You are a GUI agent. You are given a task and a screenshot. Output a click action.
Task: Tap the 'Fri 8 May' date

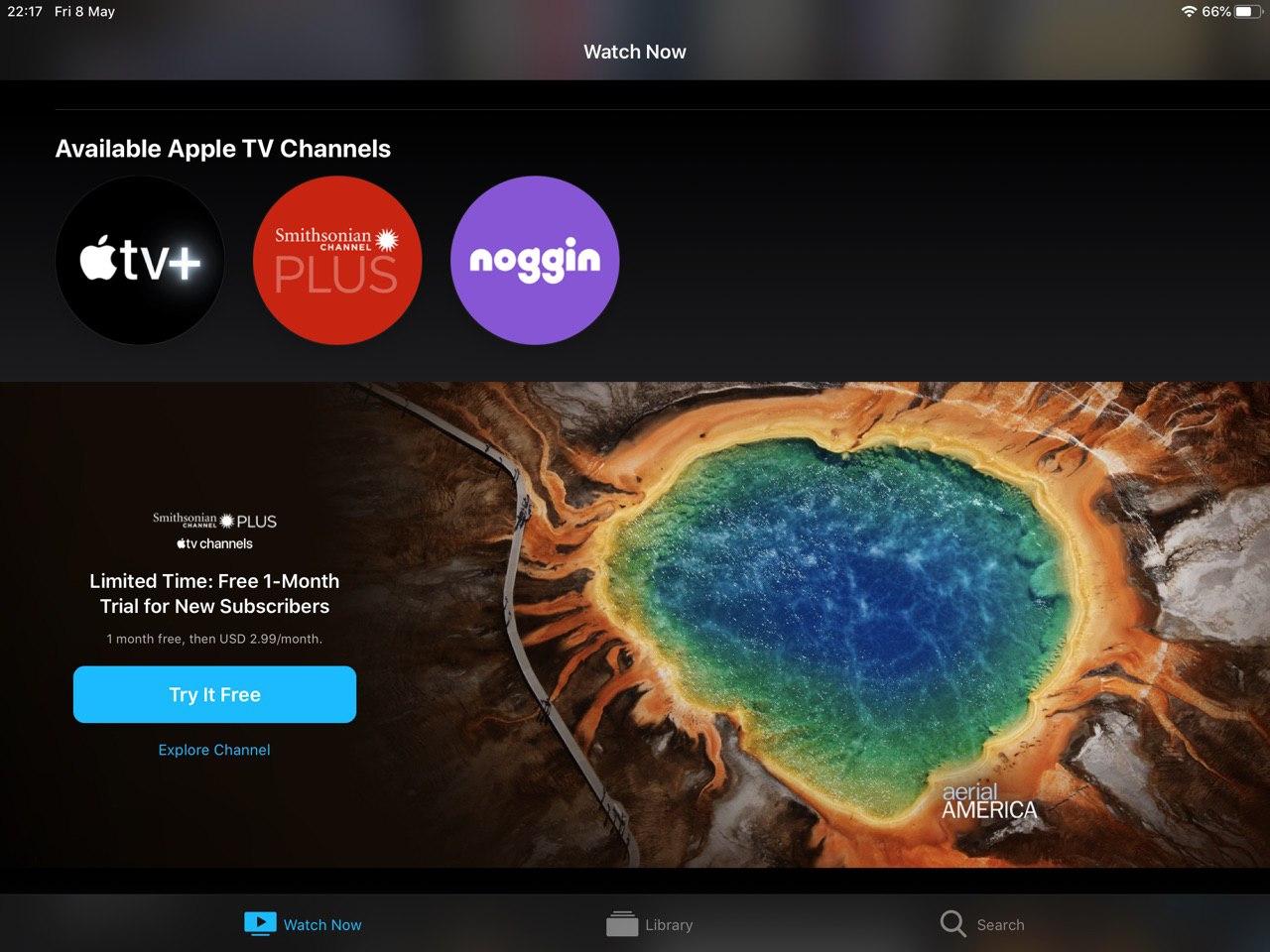84,12
